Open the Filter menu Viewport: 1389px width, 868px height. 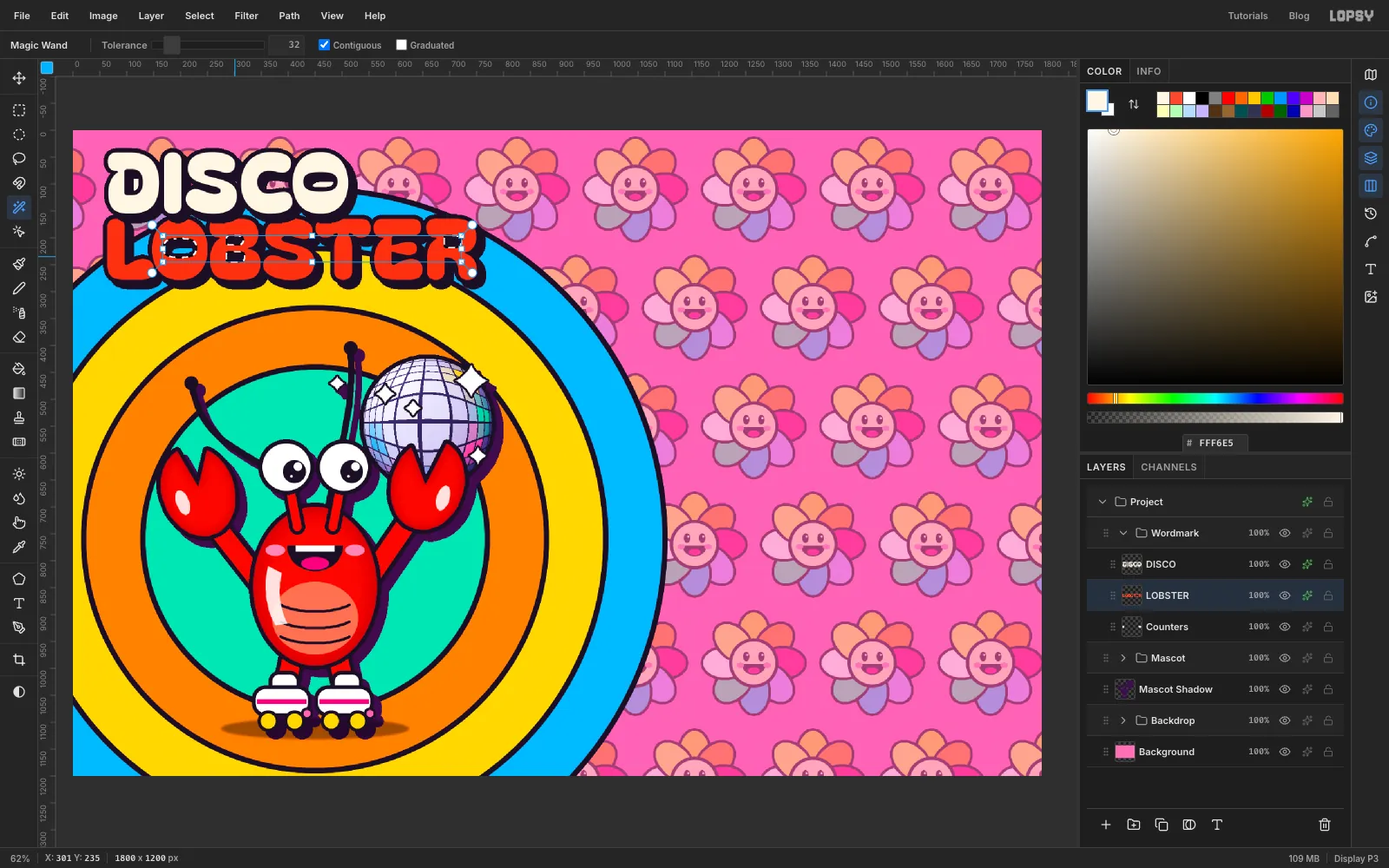pyautogui.click(x=247, y=16)
